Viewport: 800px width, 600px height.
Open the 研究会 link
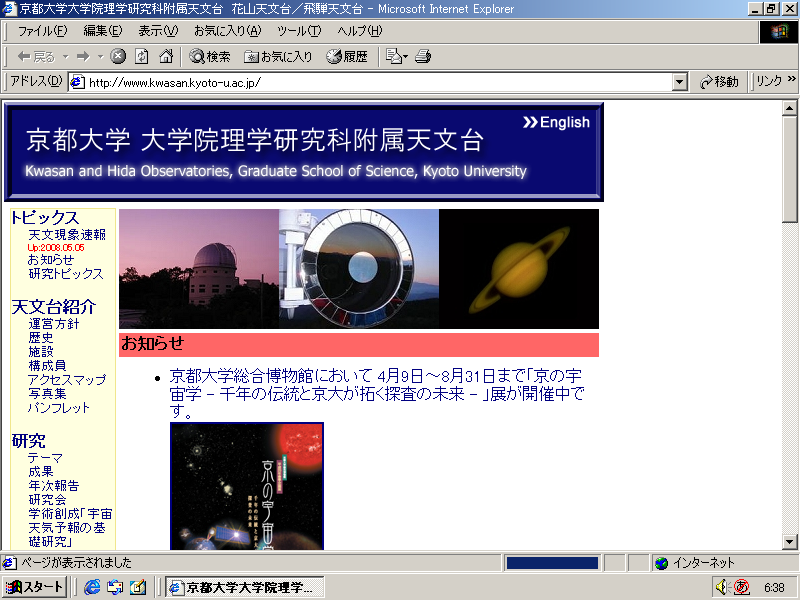[x=47, y=499]
